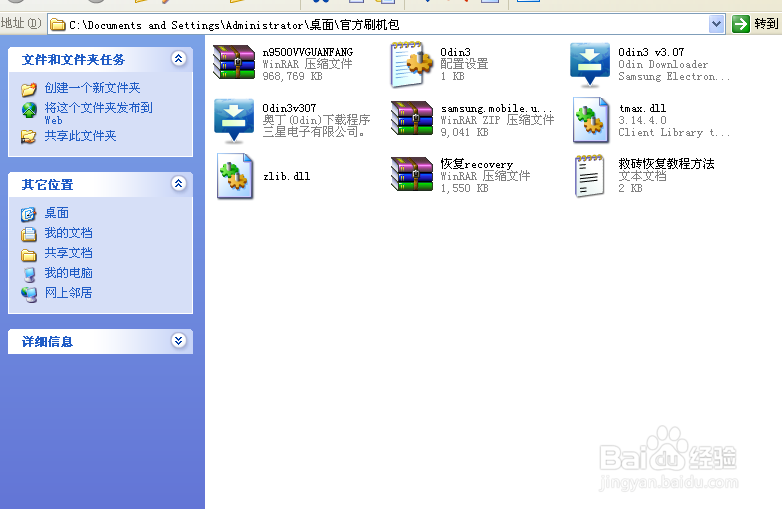Select the tmax.dll file icon

pos(591,120)
